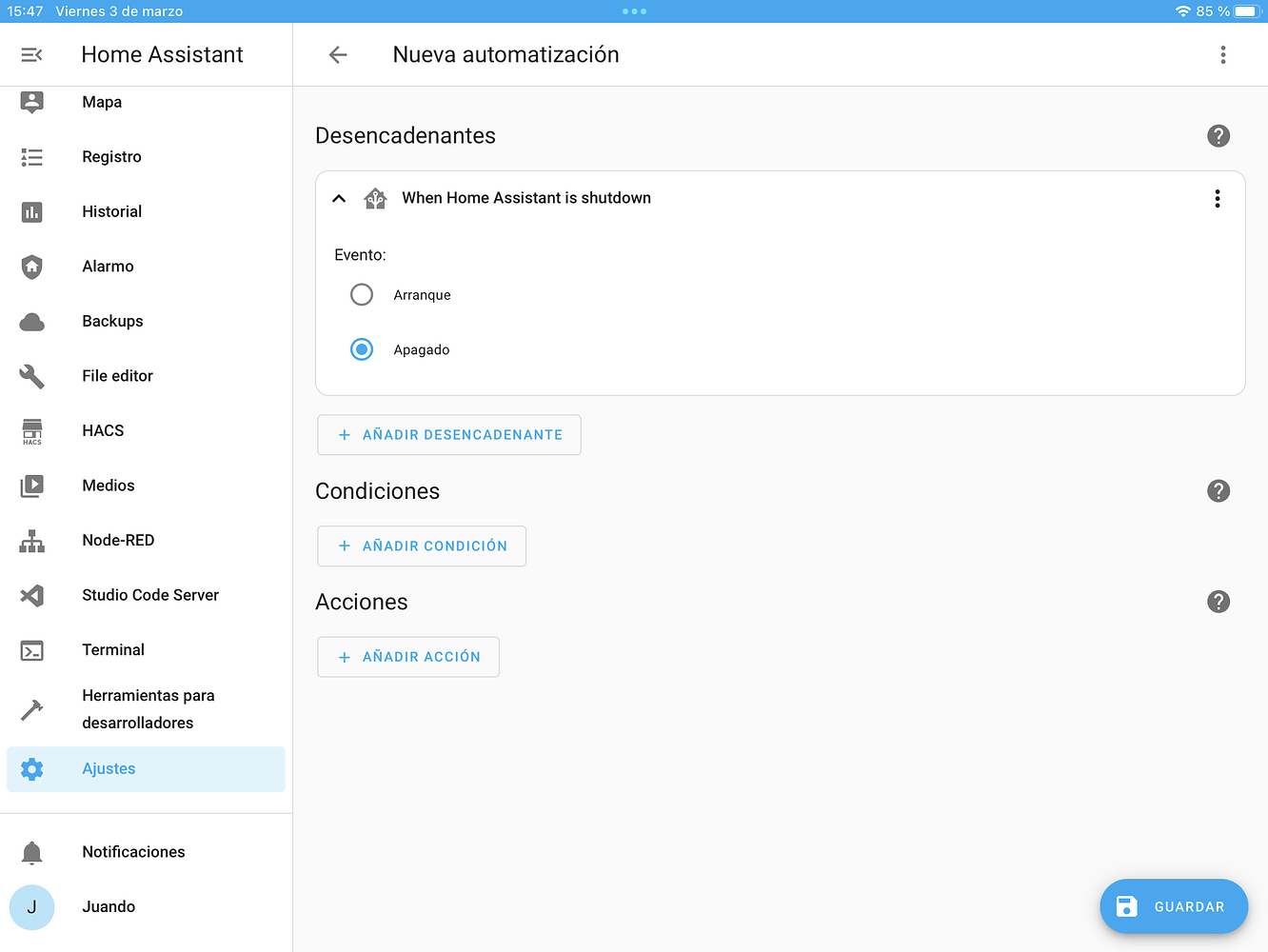Viewport: 1268px width, 952px height.
Task: Open the Mapa section icon
Action: [x=31, y=102]
